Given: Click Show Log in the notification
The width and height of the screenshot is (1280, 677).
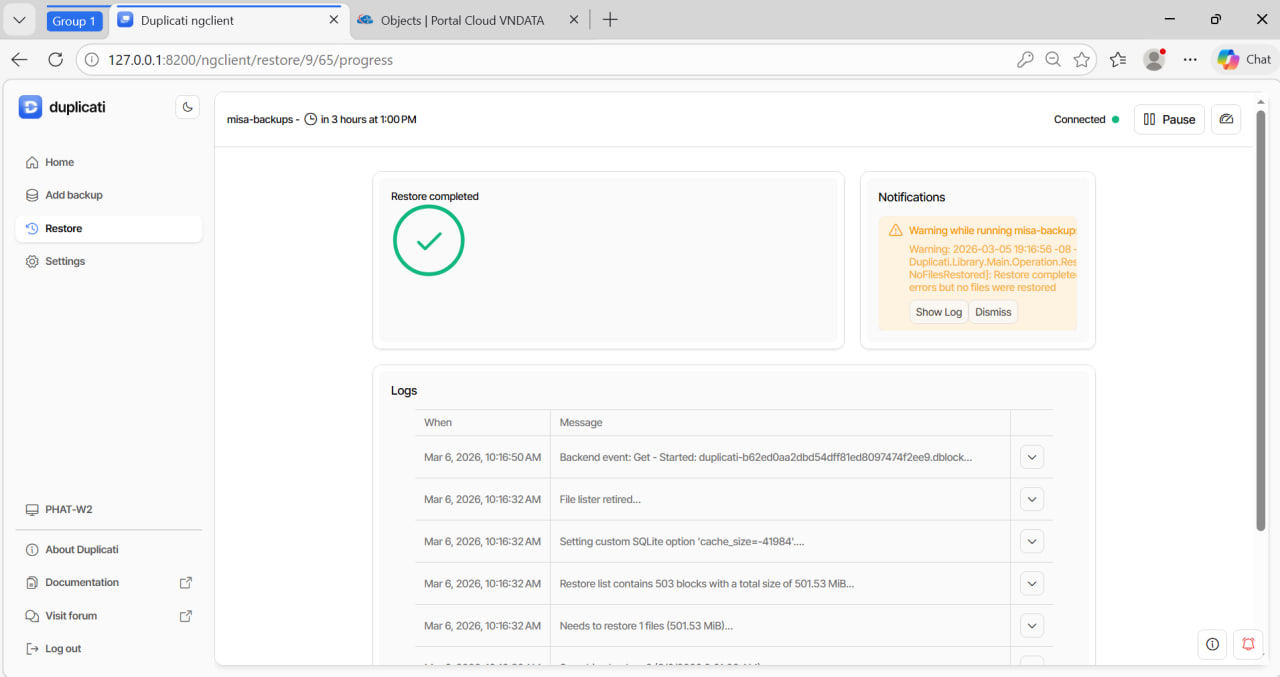Looking at the screenshot, I should (x=938, y=312).
